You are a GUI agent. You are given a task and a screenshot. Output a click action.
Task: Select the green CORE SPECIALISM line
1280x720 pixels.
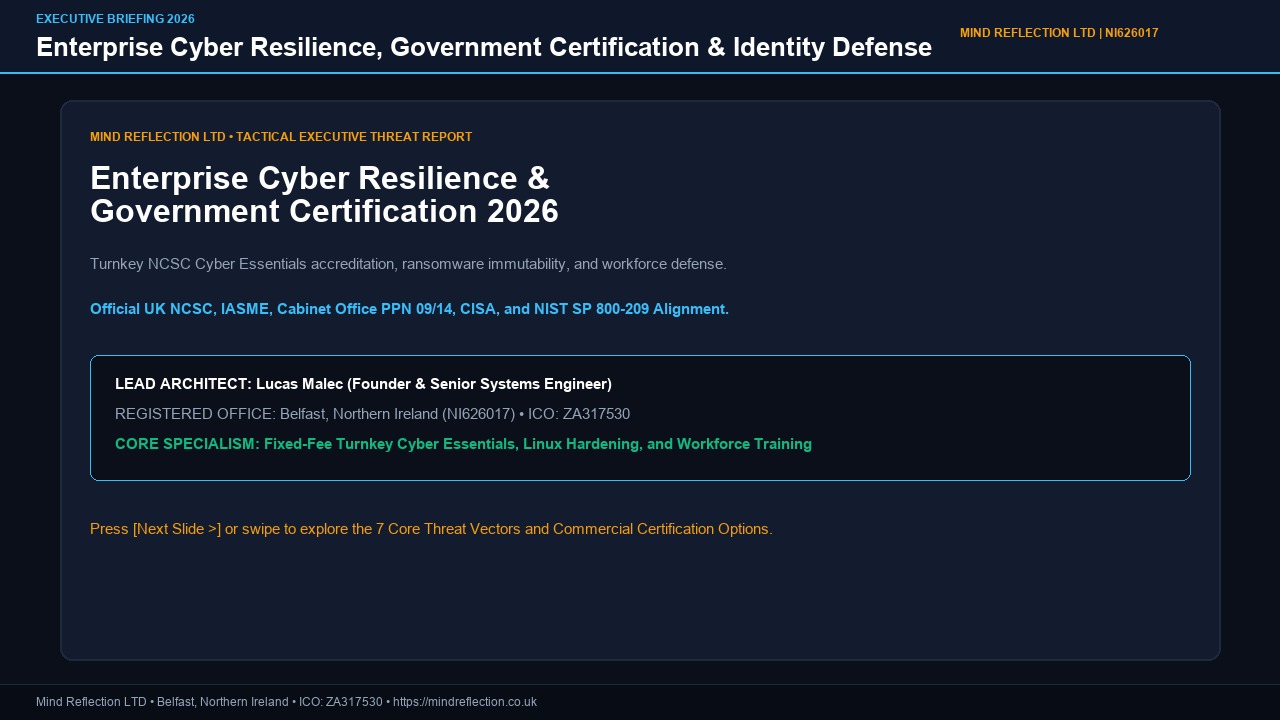[463, 444]
